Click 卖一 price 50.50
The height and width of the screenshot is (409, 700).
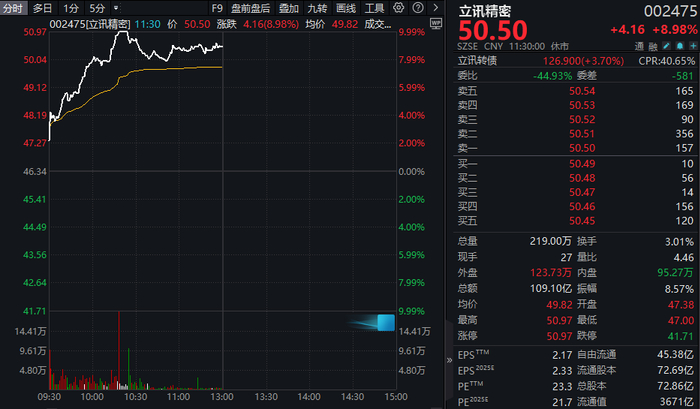[x=582, y=148]
